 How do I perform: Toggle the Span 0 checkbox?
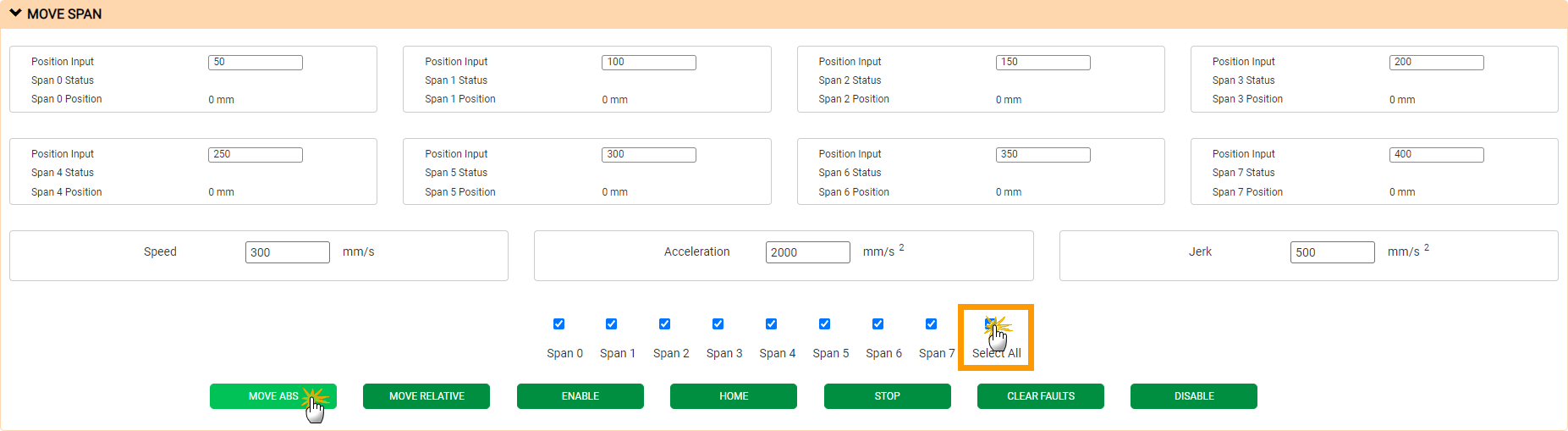pyautogui.click(x=558, y=324)
